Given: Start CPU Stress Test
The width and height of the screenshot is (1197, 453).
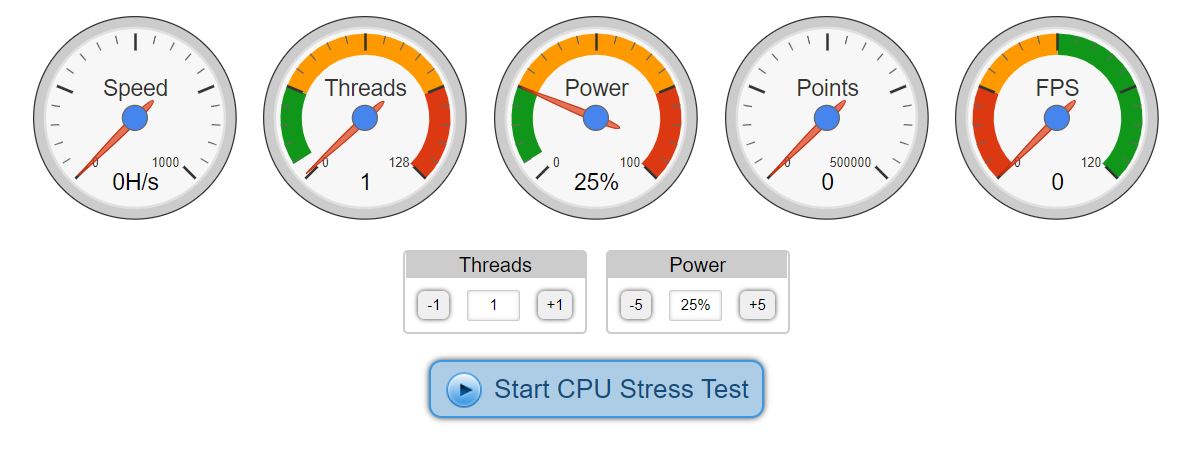Looking at the screenshot, I should (620, 389).
